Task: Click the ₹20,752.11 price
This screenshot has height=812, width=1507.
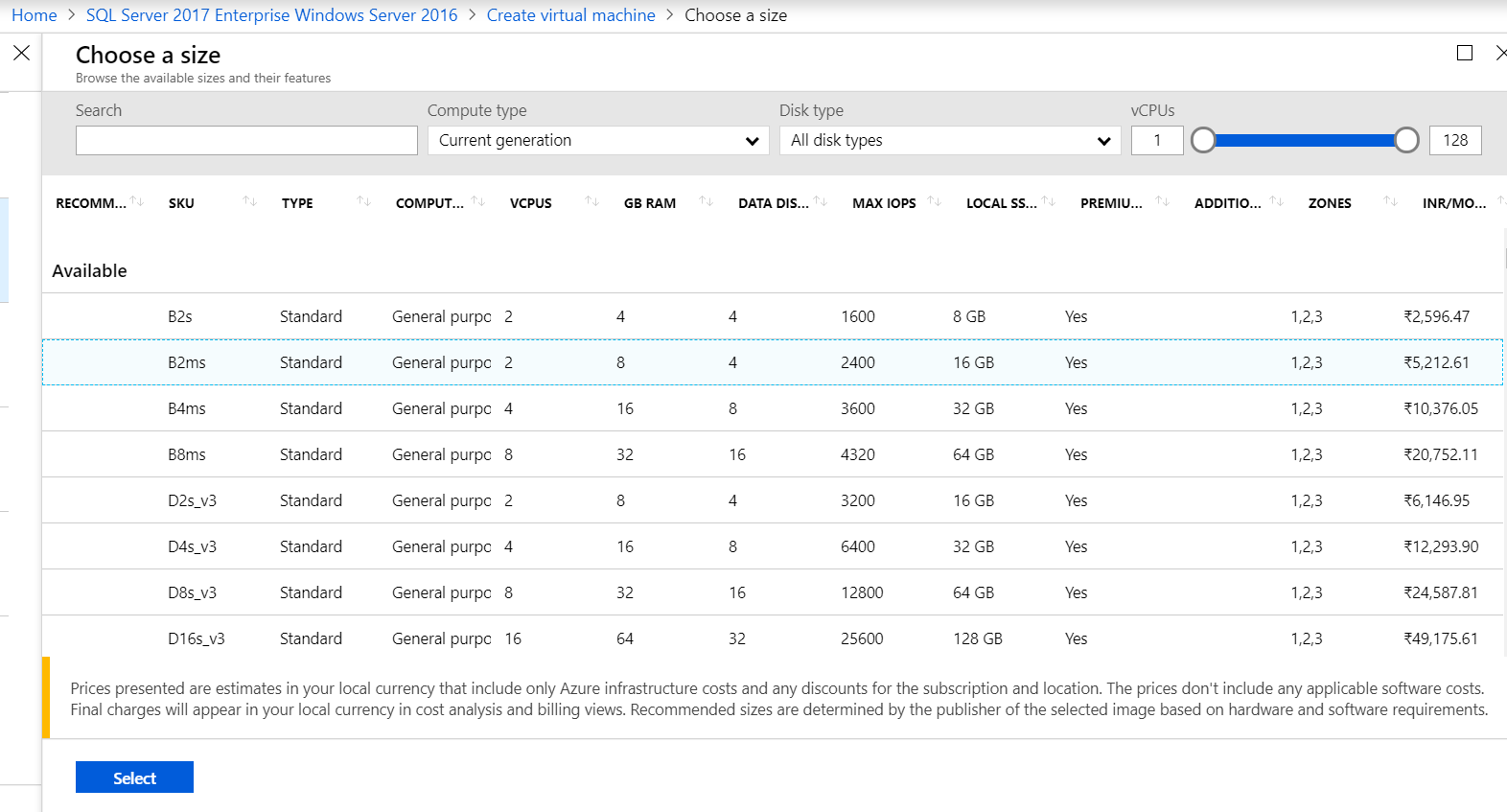Action: 1441,454
